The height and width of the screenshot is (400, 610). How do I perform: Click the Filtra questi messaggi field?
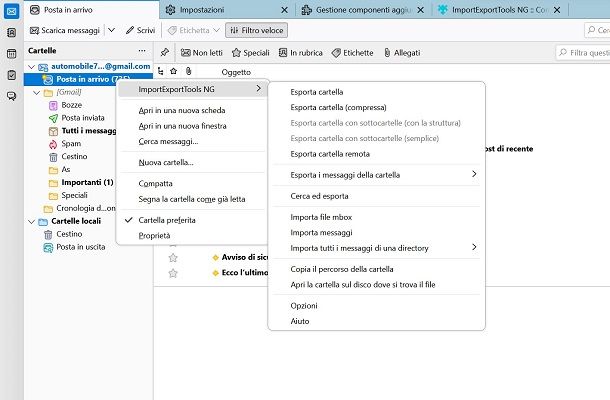click(x=583, y=53)
